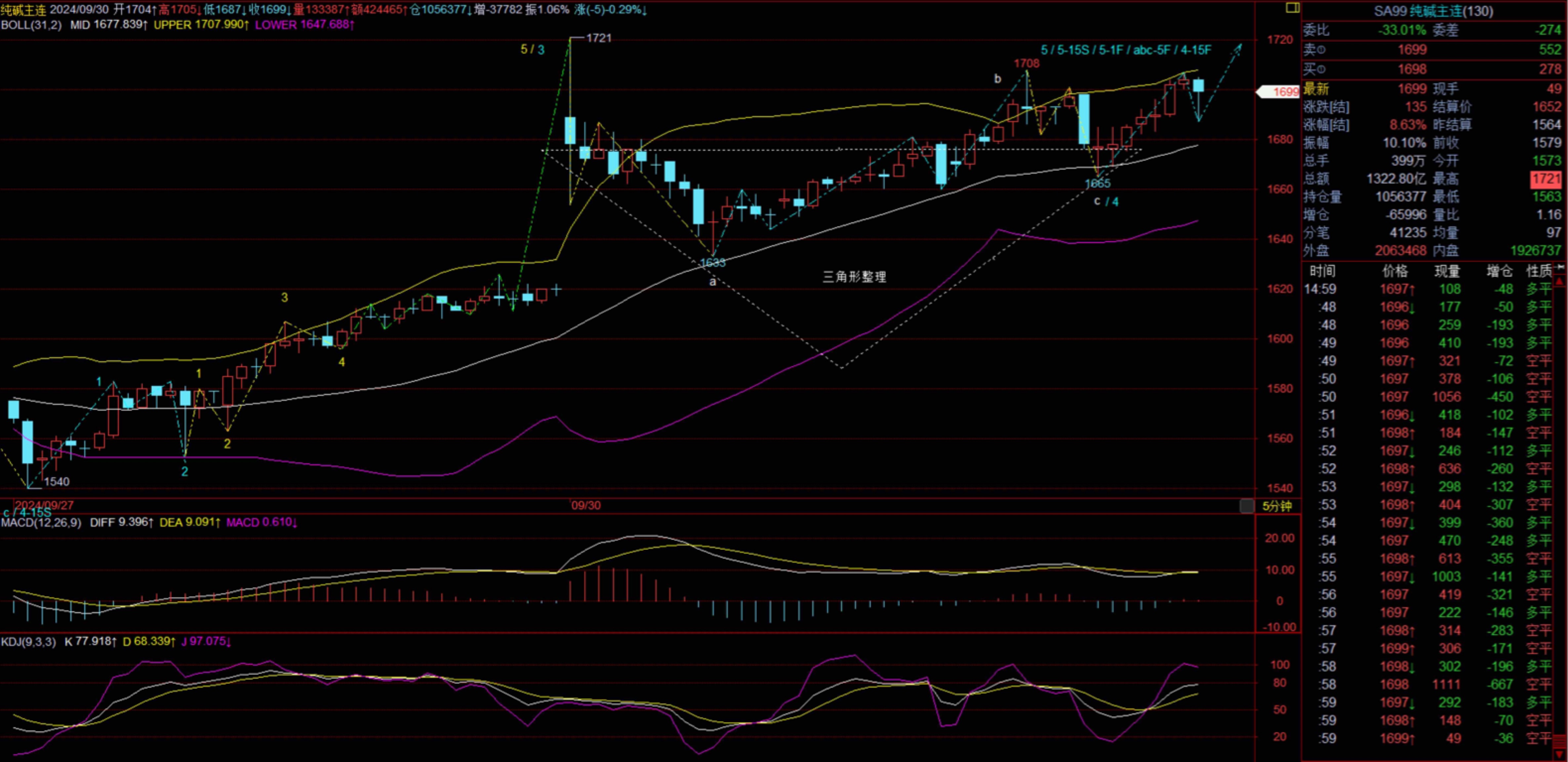Click the 外盘 value 2063468

[x=1401, y=250]
